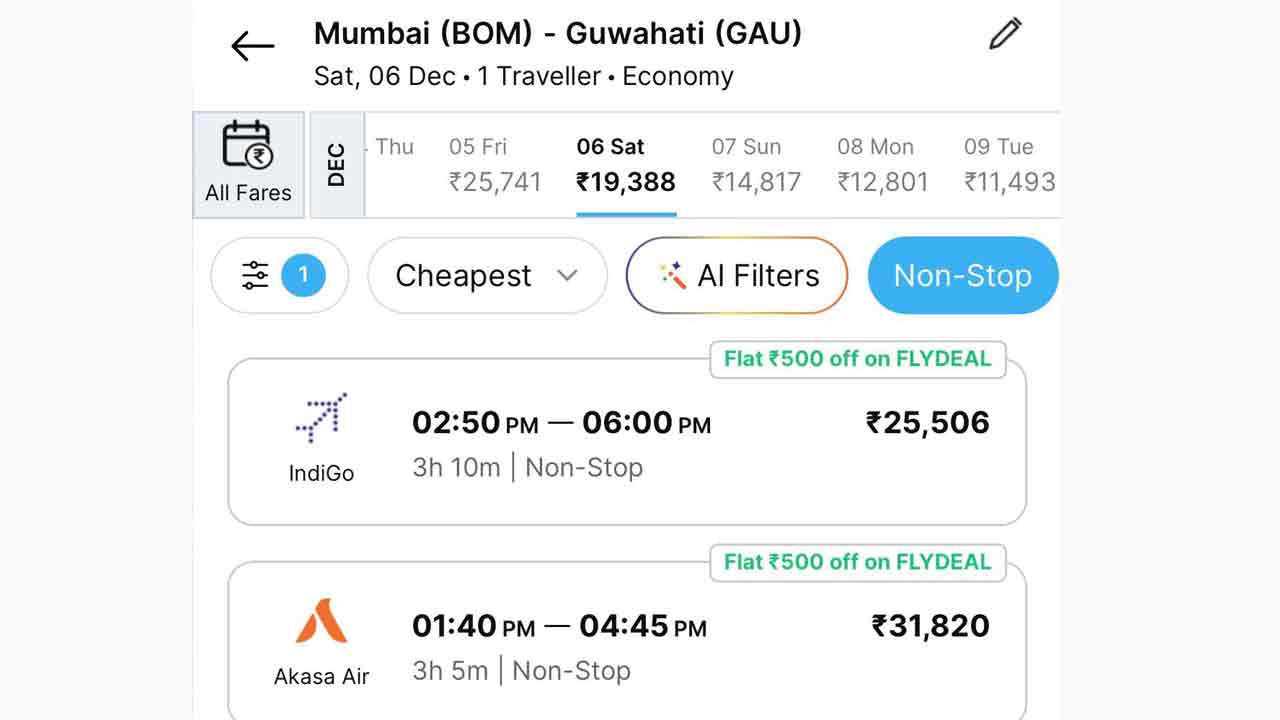Expand the Cheapest sort dropdown
This screenshot has height=720, width=1280.
tap(487, 275)
